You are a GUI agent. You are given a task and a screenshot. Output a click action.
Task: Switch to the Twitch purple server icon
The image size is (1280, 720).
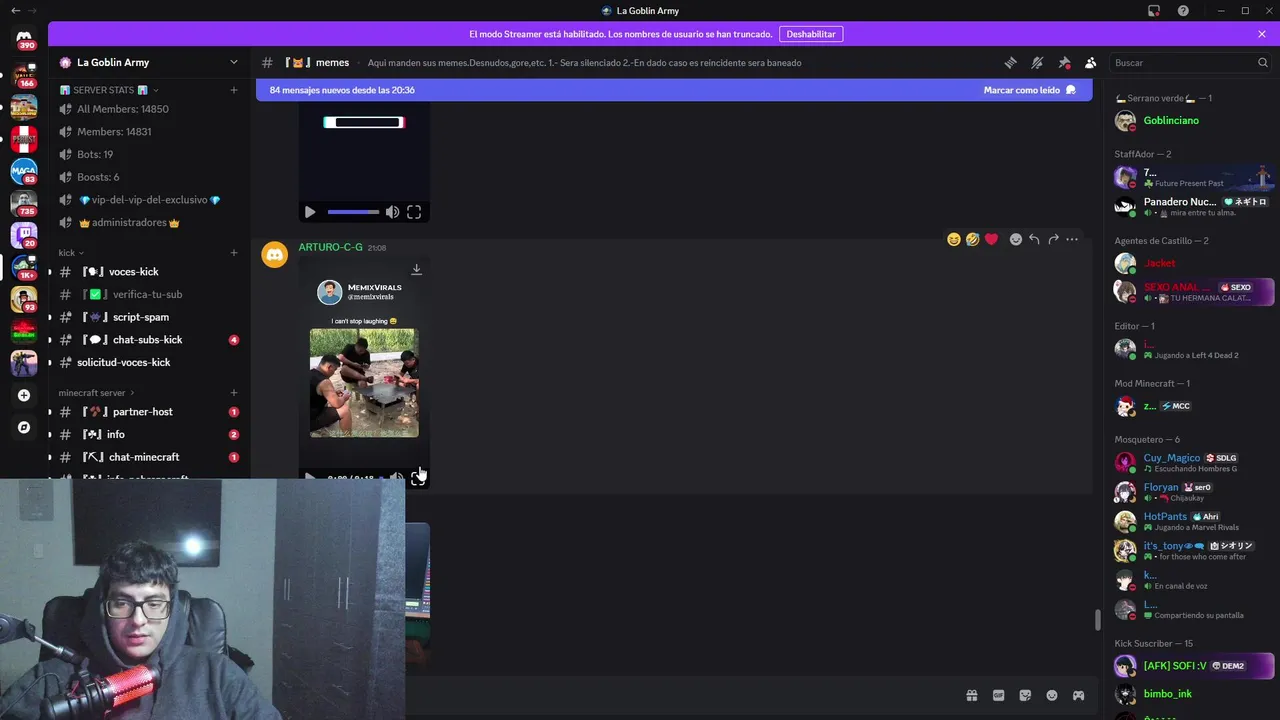click(24, 236)
